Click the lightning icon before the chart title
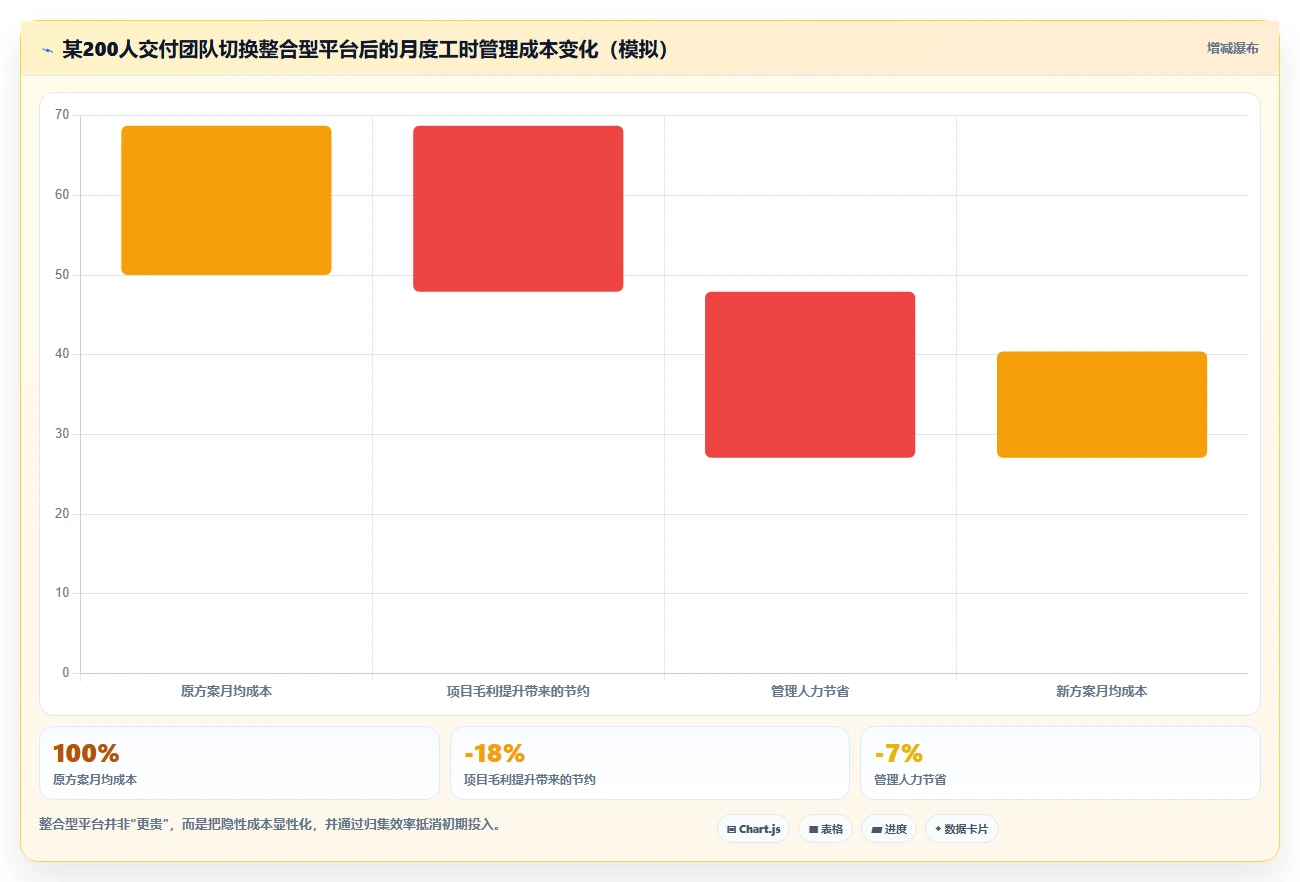1300x882 pixels. [x=47, y=50]
